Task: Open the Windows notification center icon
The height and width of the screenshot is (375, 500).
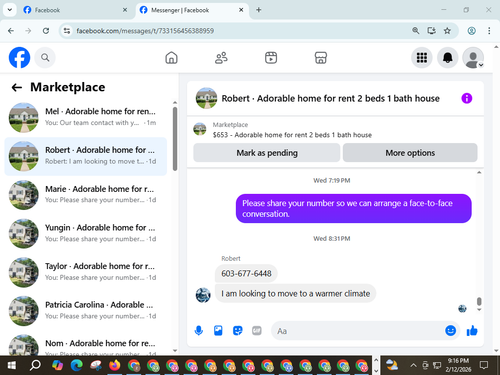Action: (x=484, y=365)
